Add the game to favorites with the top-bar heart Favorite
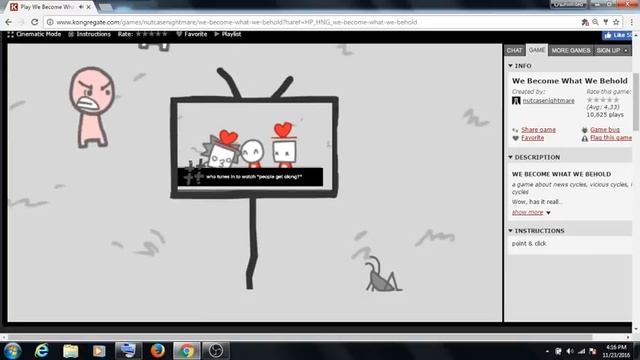Viewport: 640px width, 360px height. pos(191,34)
